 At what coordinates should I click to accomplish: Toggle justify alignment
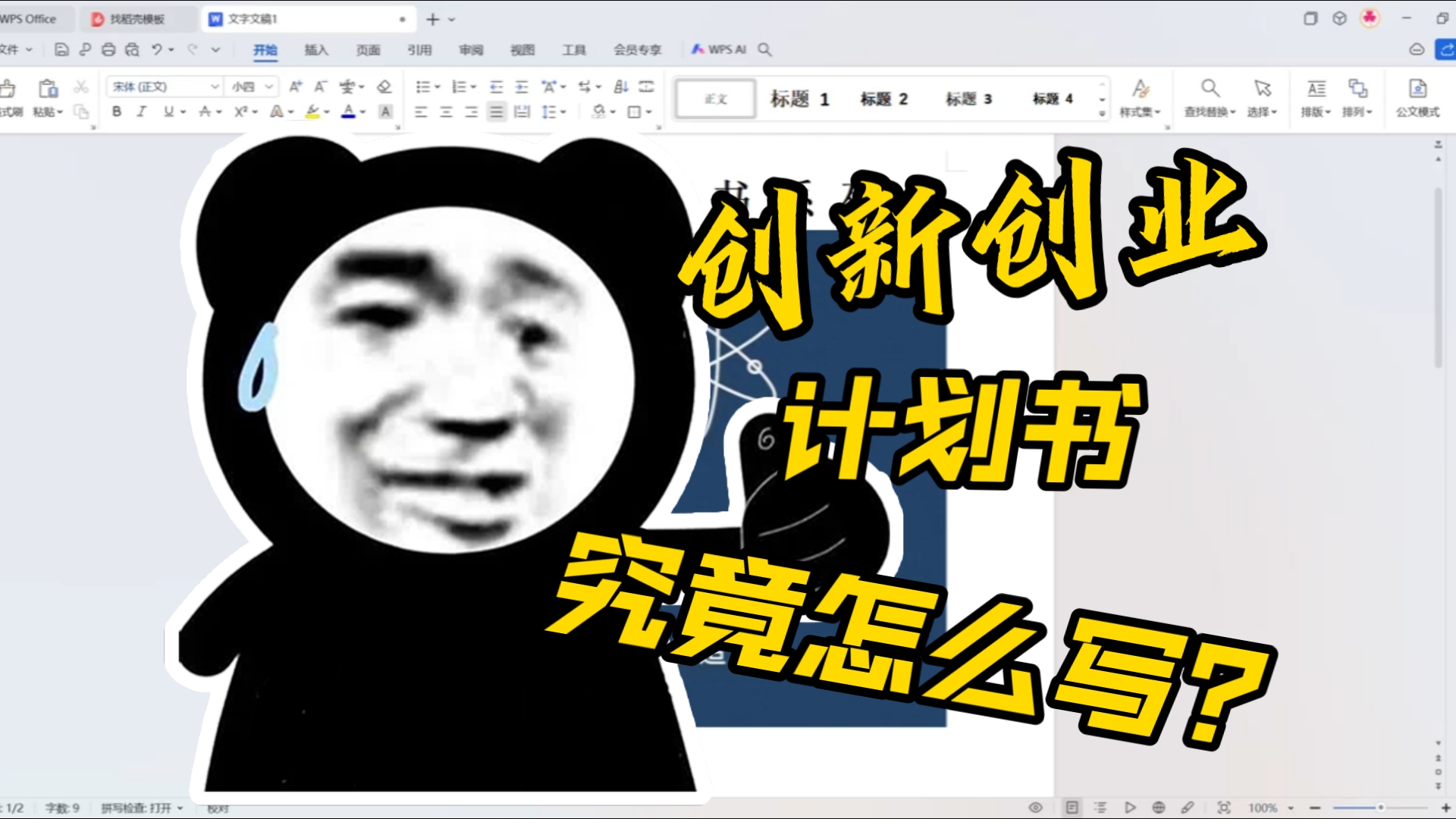pos(496,112)
